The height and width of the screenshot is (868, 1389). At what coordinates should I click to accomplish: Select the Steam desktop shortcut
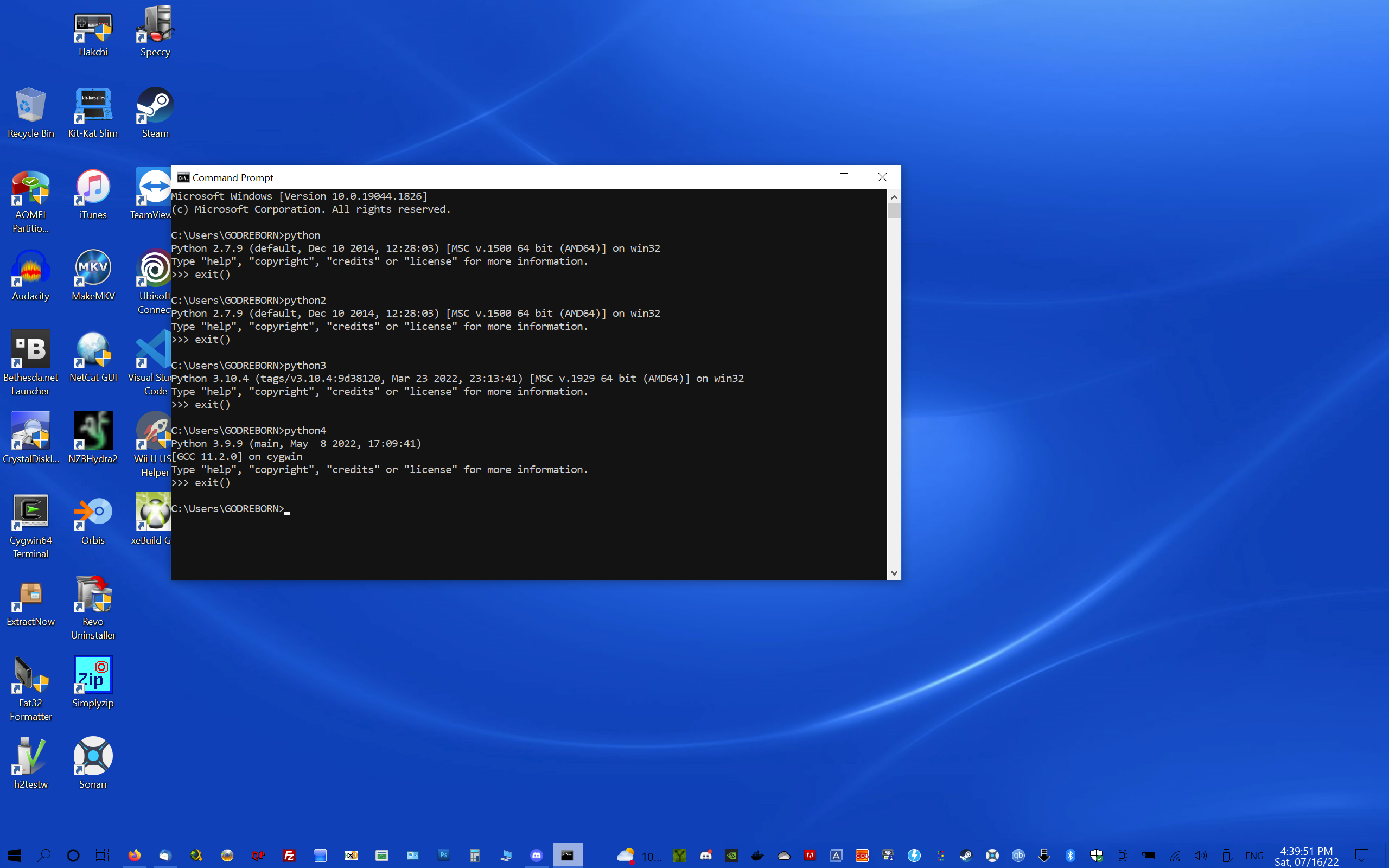click(155, 113)
